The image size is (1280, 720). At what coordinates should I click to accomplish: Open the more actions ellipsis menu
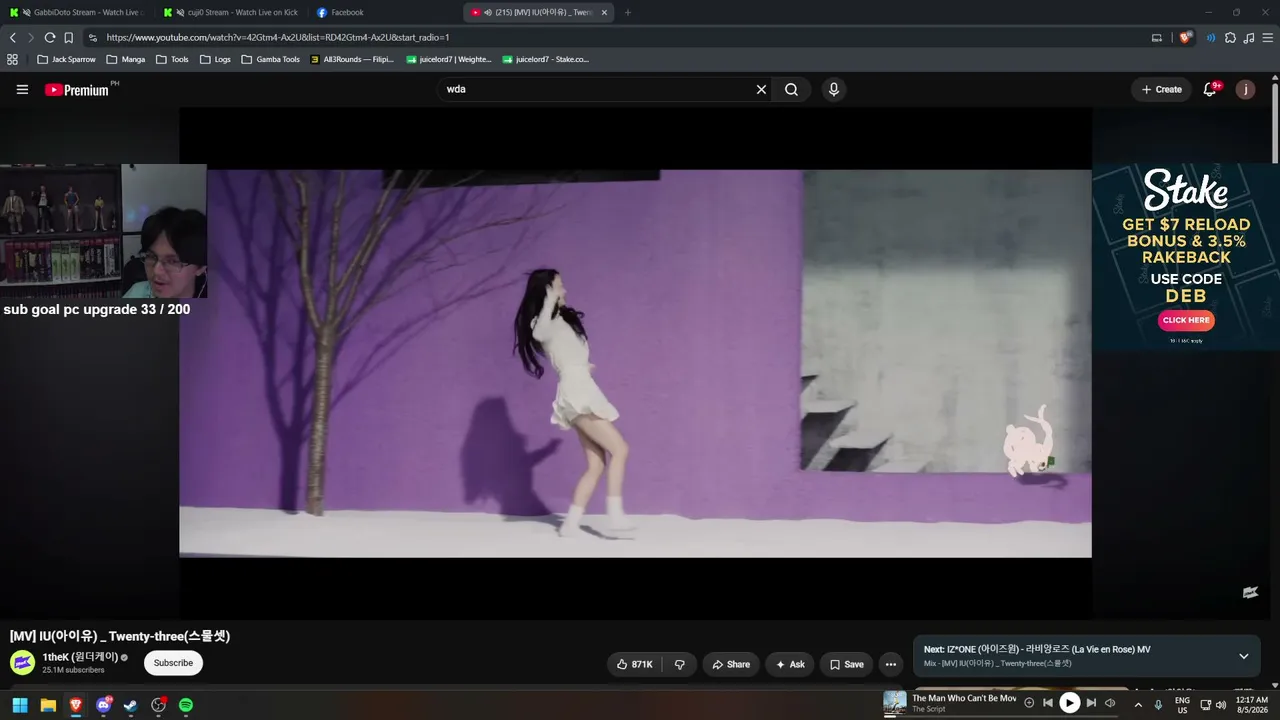coord(890,664)
